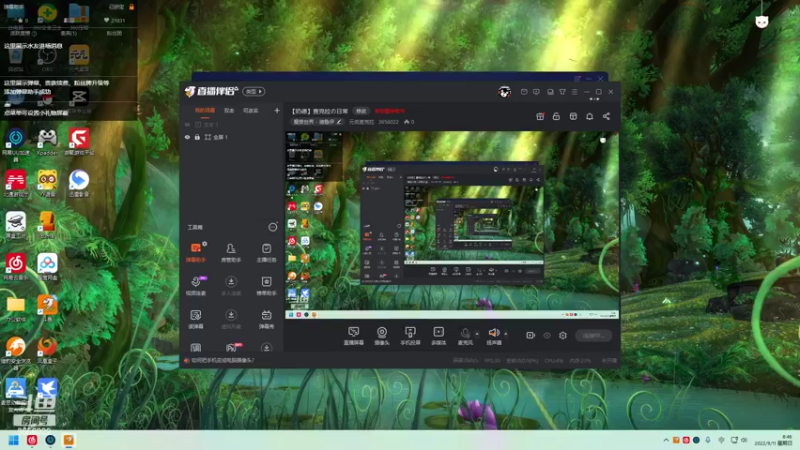Open the 视频连麦 microphone tool
The height and width of the screenshot is (450, 800).
point(195,286)
